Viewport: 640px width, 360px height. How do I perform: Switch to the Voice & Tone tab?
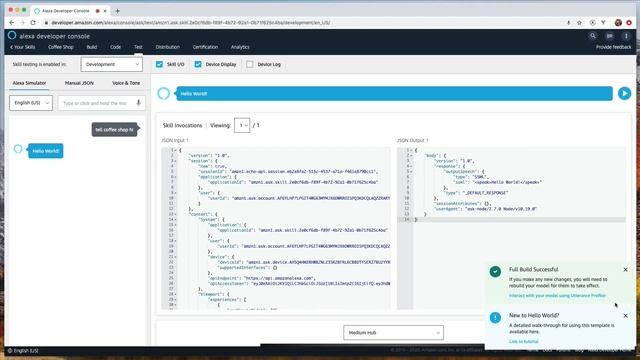[x=126, y=83]
